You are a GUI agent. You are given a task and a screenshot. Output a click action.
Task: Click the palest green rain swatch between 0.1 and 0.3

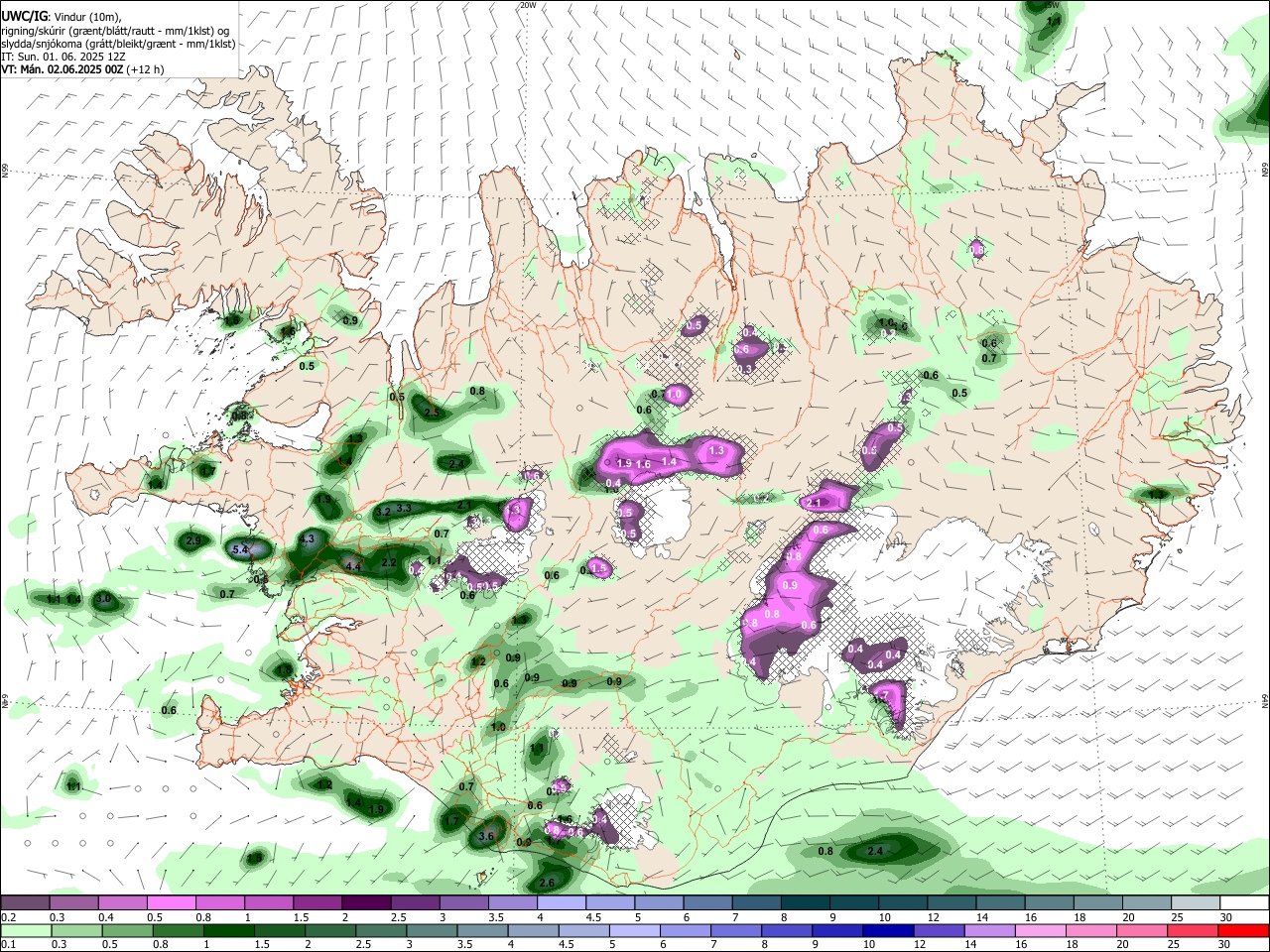point(25,930)
